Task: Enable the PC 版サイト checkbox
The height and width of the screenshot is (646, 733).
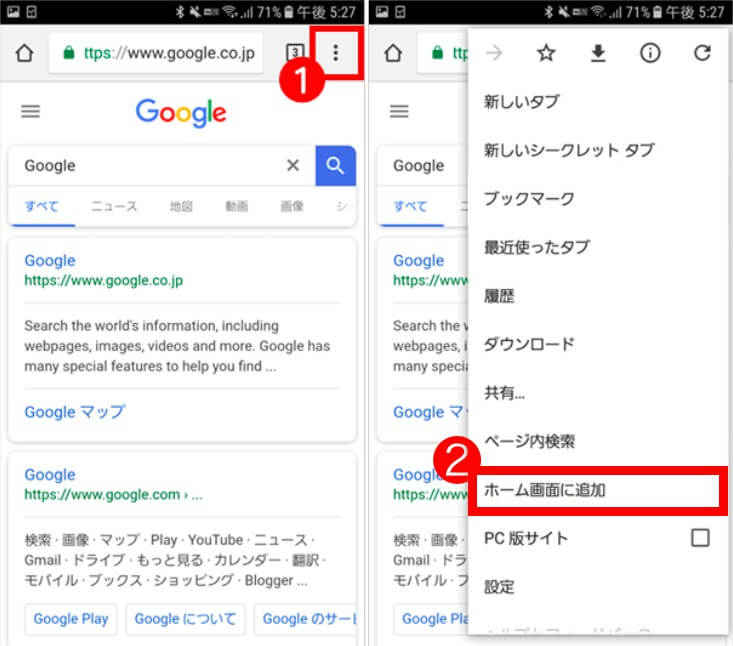Action: pyautogui.click(x=700, y=538)
